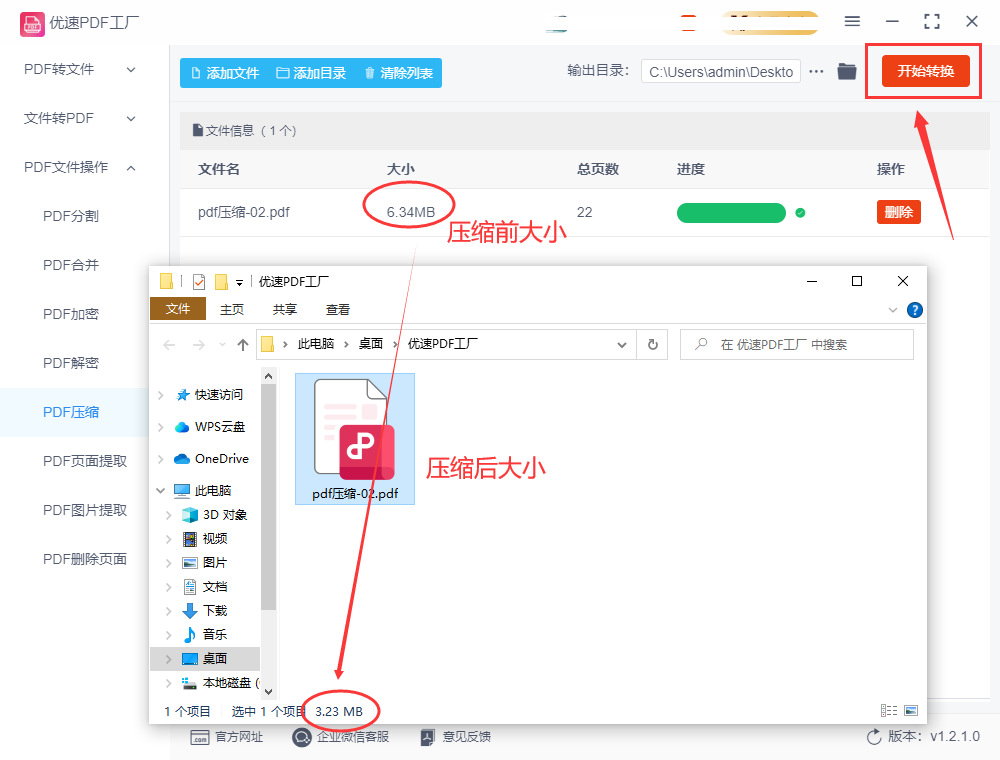Select PDF页面提取 in the sidebar
This screenshot has width=1000, height=760.
(x=85, y=461)
